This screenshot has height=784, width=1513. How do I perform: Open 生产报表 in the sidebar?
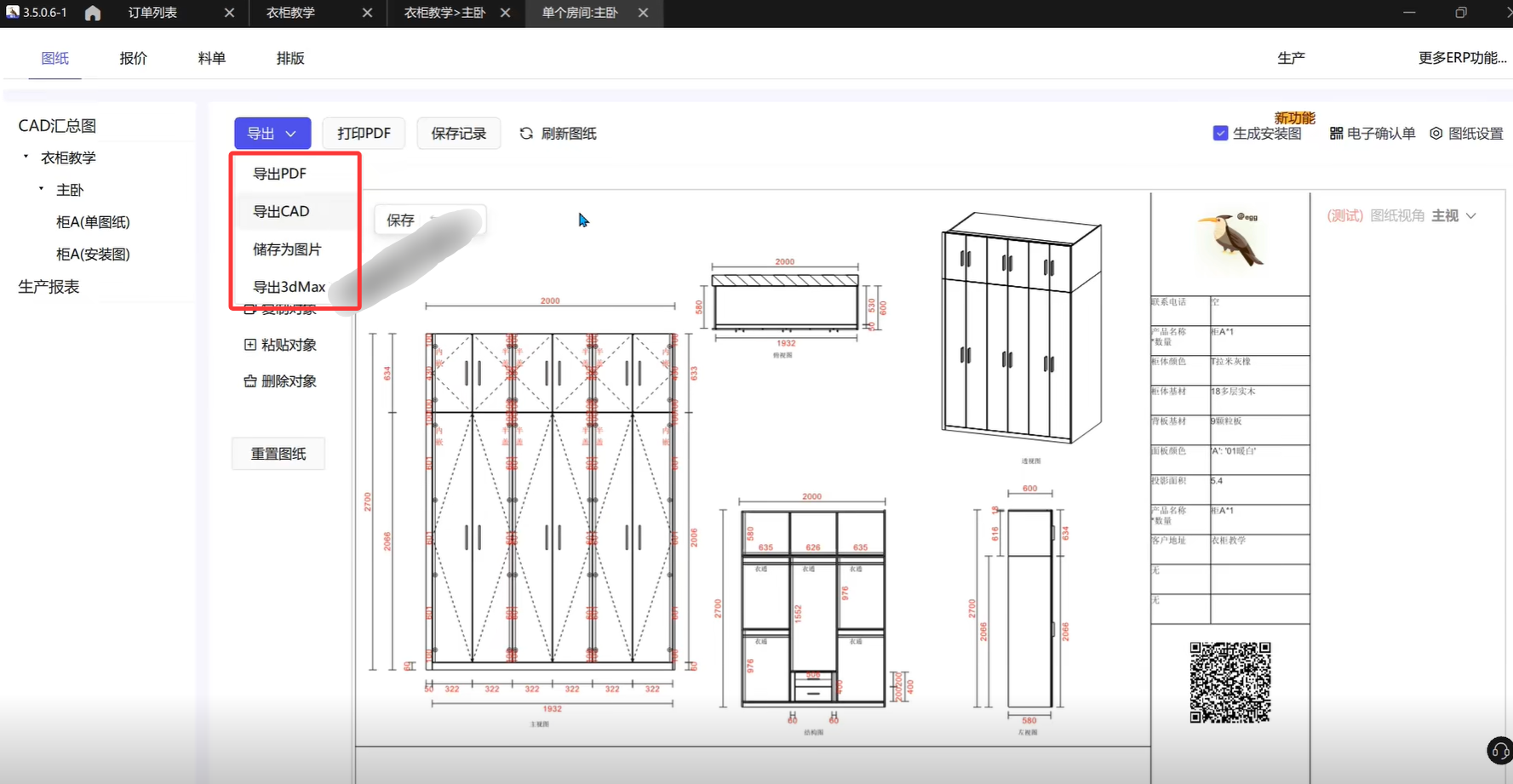(49, 287)
